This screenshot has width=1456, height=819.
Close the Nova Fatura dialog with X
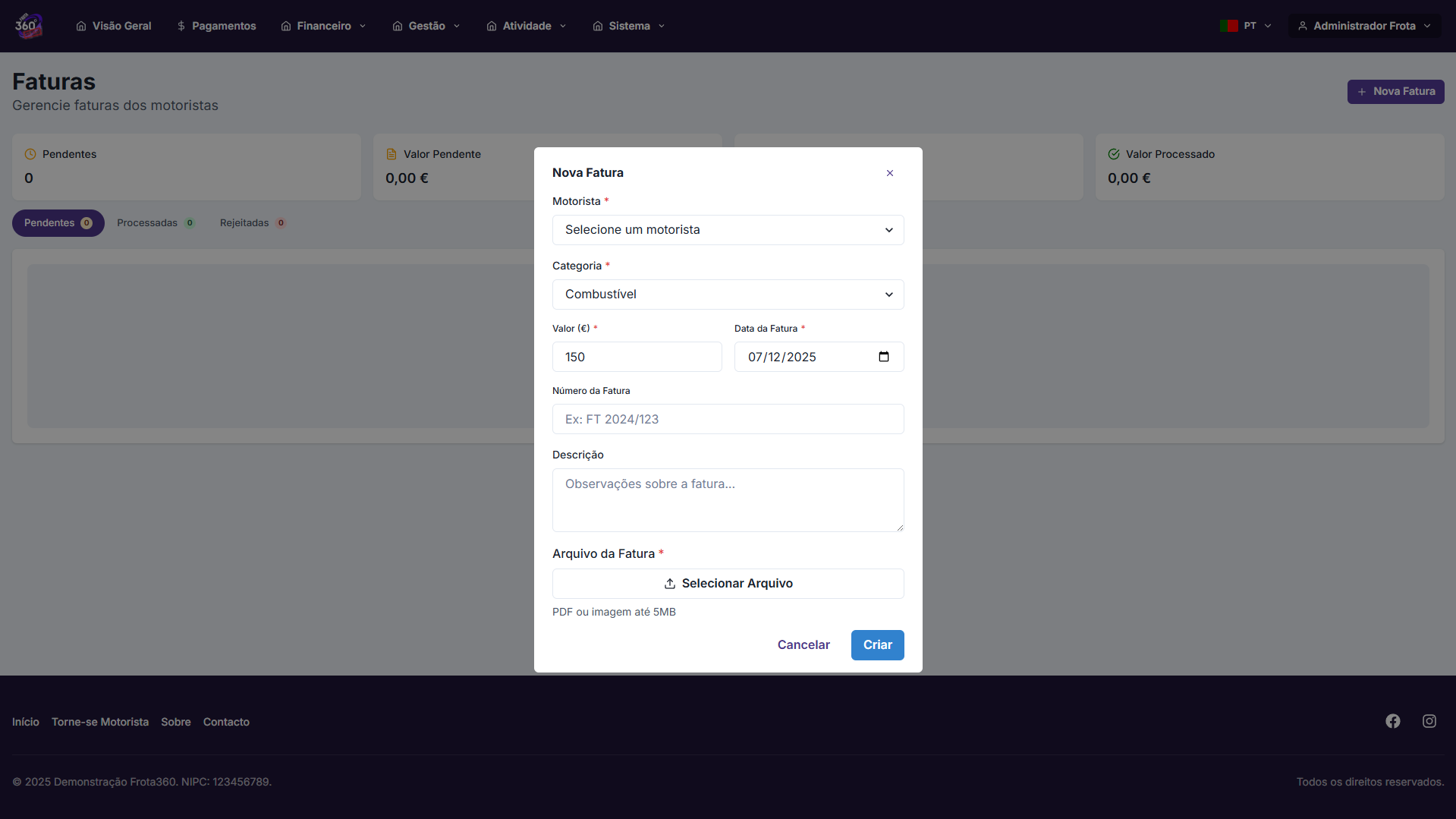[889, 173]
